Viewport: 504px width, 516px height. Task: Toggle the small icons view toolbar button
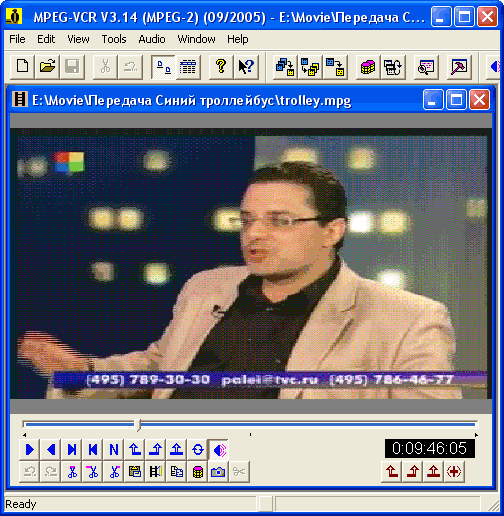coord(163,67)
